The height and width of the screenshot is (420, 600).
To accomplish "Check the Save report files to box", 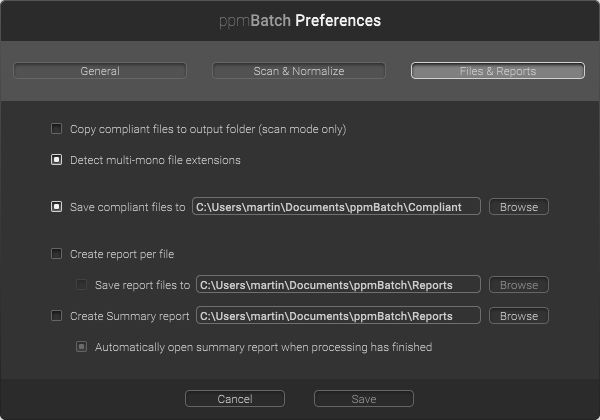I will coord(82,285).
